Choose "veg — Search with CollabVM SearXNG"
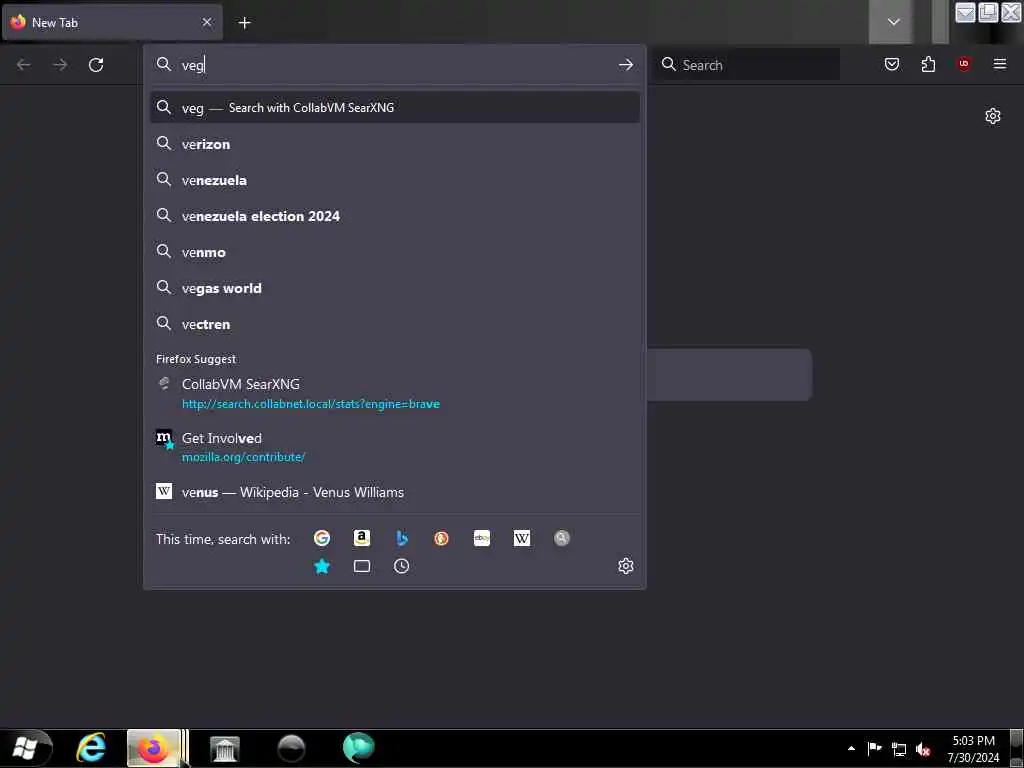This screenshot has width=1024, height=768. 395,108
